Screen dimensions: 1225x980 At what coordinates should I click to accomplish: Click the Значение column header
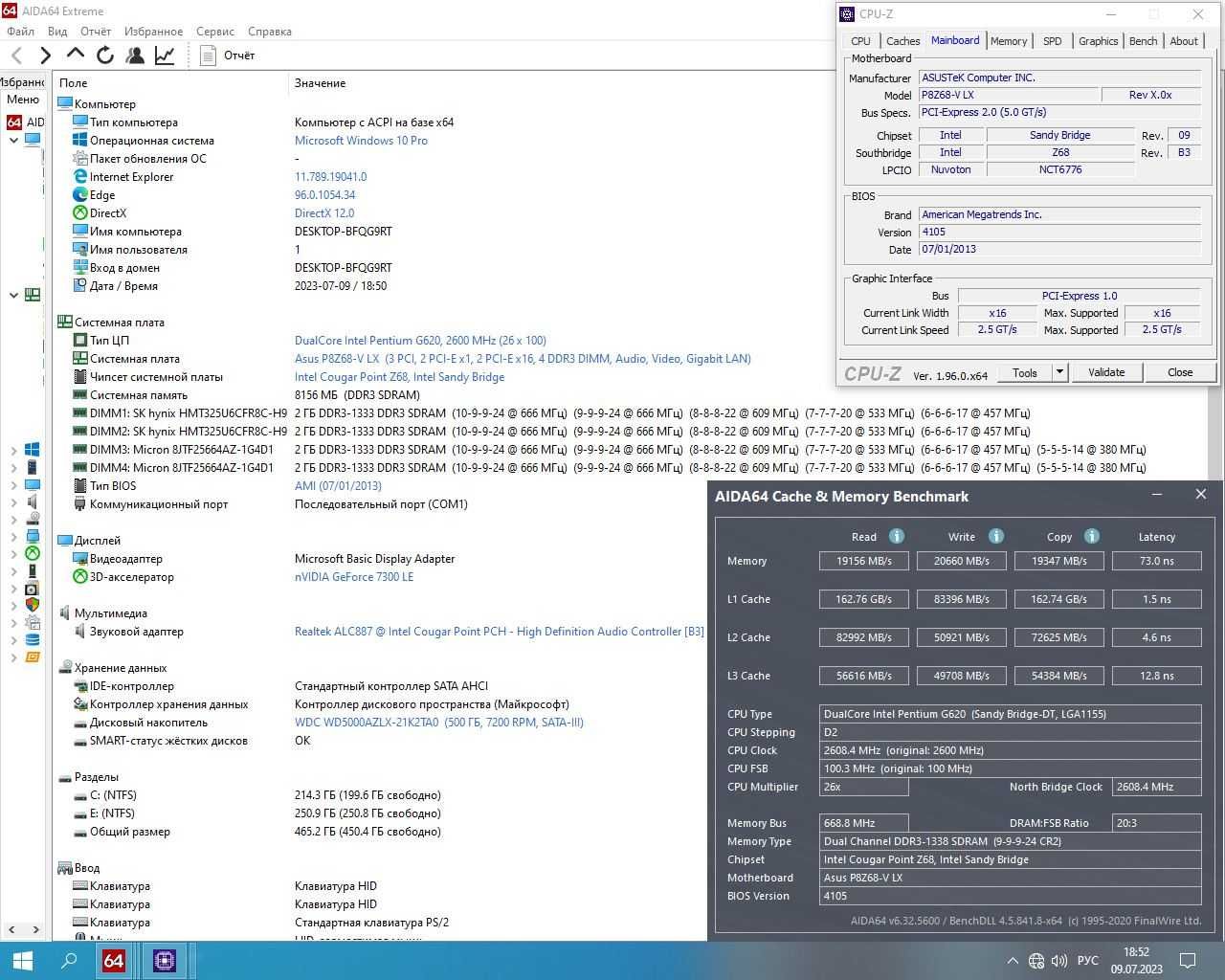(x=320, y=83)
